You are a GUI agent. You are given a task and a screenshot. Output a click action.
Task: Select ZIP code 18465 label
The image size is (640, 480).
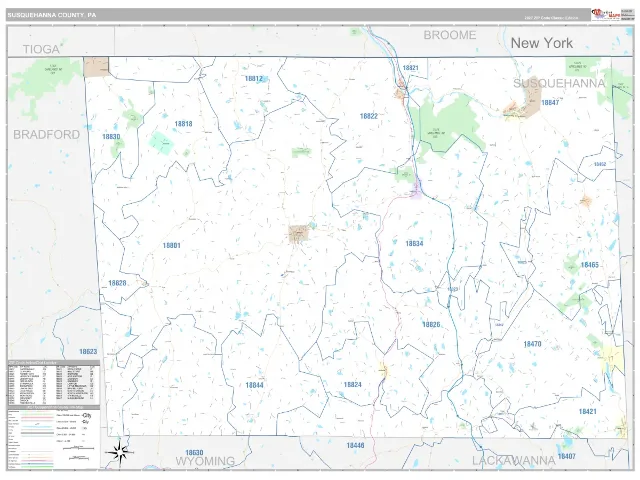pos(589,265)
